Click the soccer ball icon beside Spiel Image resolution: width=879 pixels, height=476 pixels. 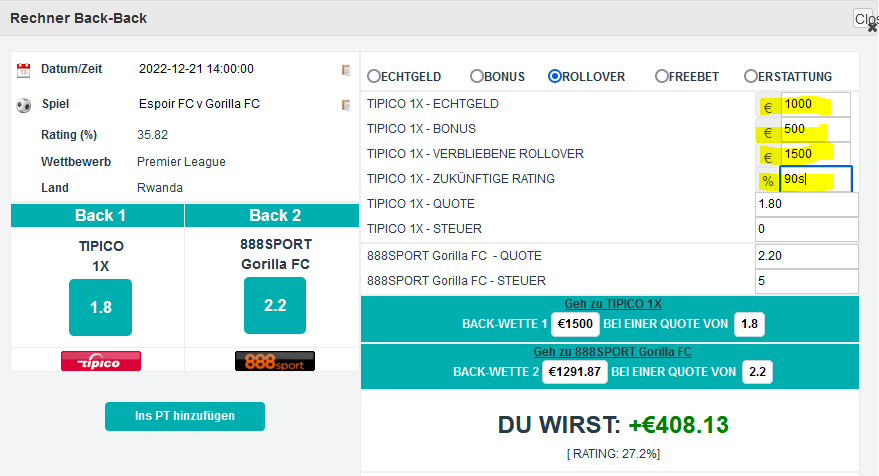pyautogui.click(x=24, y=105)
